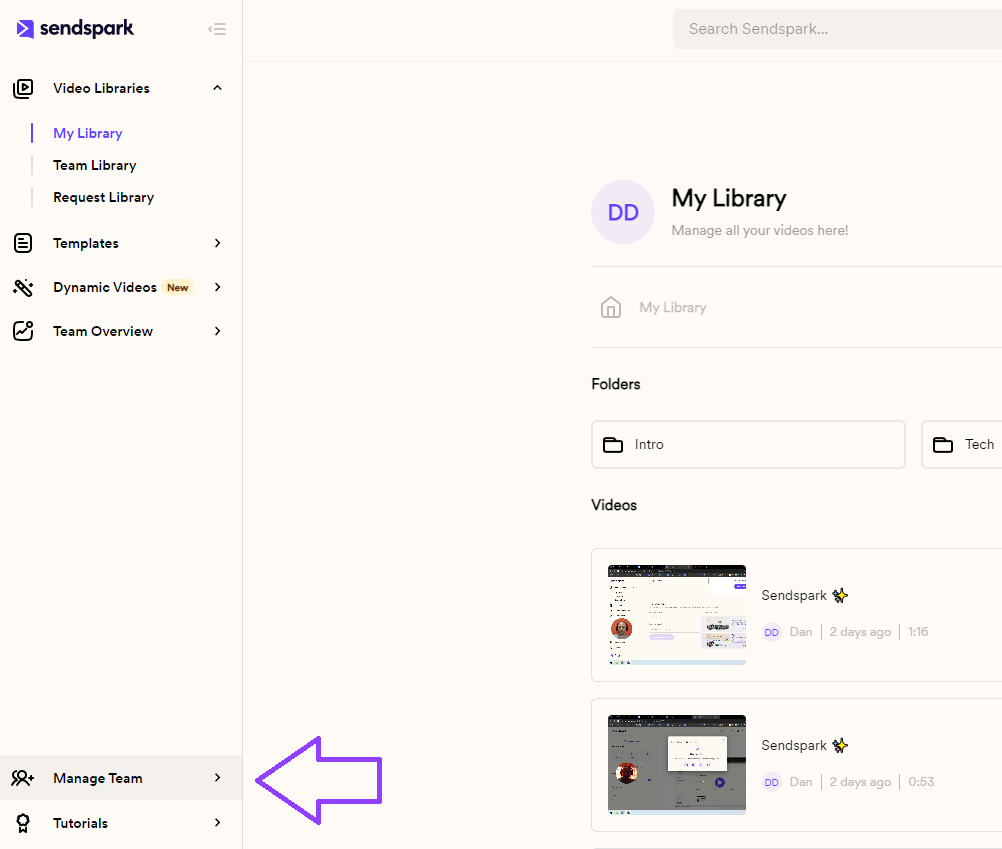Viewport: 1002px width, 849px height.
Task: Click the Sendspark logo
Action: click(75, 29)
